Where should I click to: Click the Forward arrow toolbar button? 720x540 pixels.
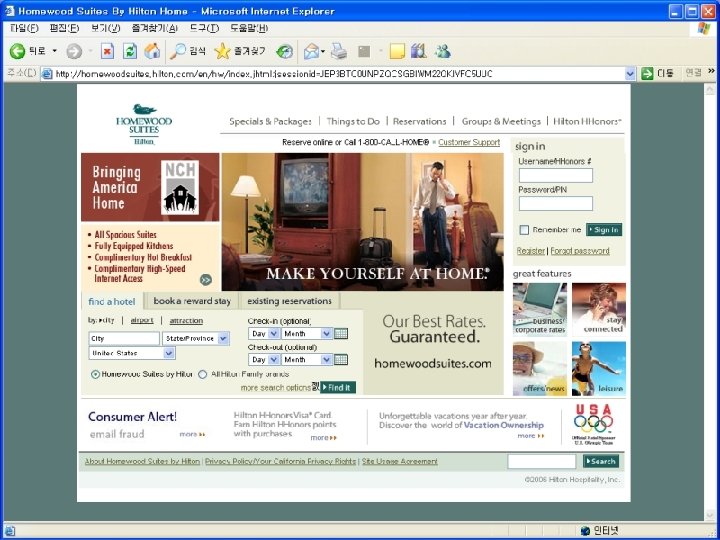pos(74,51)
